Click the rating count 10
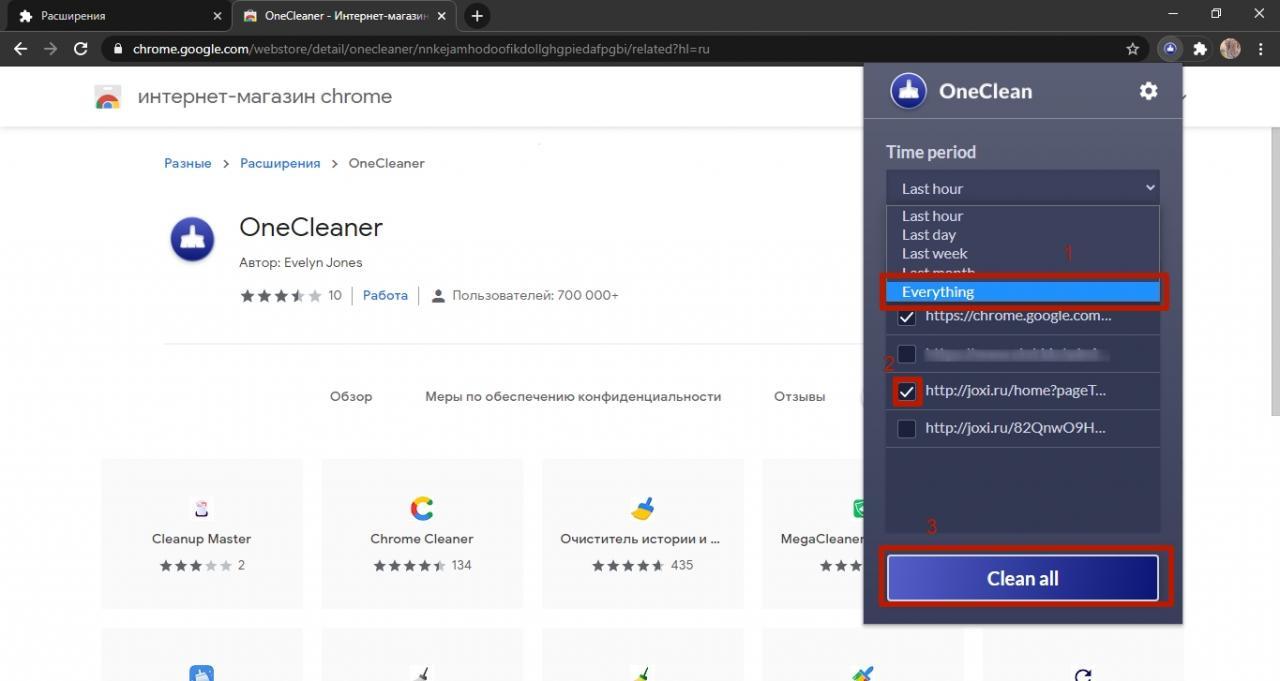Image resolution: width=1280 pixels, height=681 pixels. [x=335, y=296]
